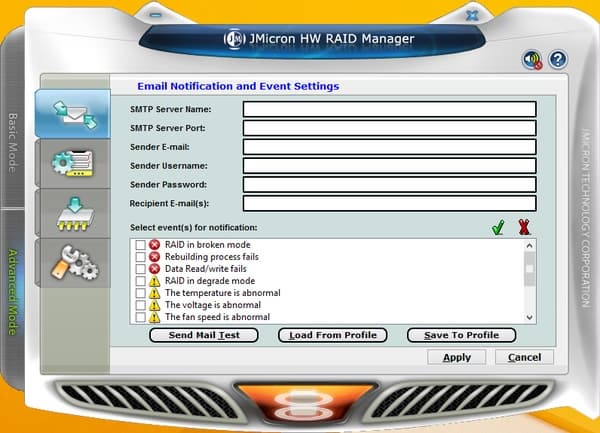The image size is (600, 433).
Task: Click the warning icon for fan speed is abnormal
Action: (155, 317)
